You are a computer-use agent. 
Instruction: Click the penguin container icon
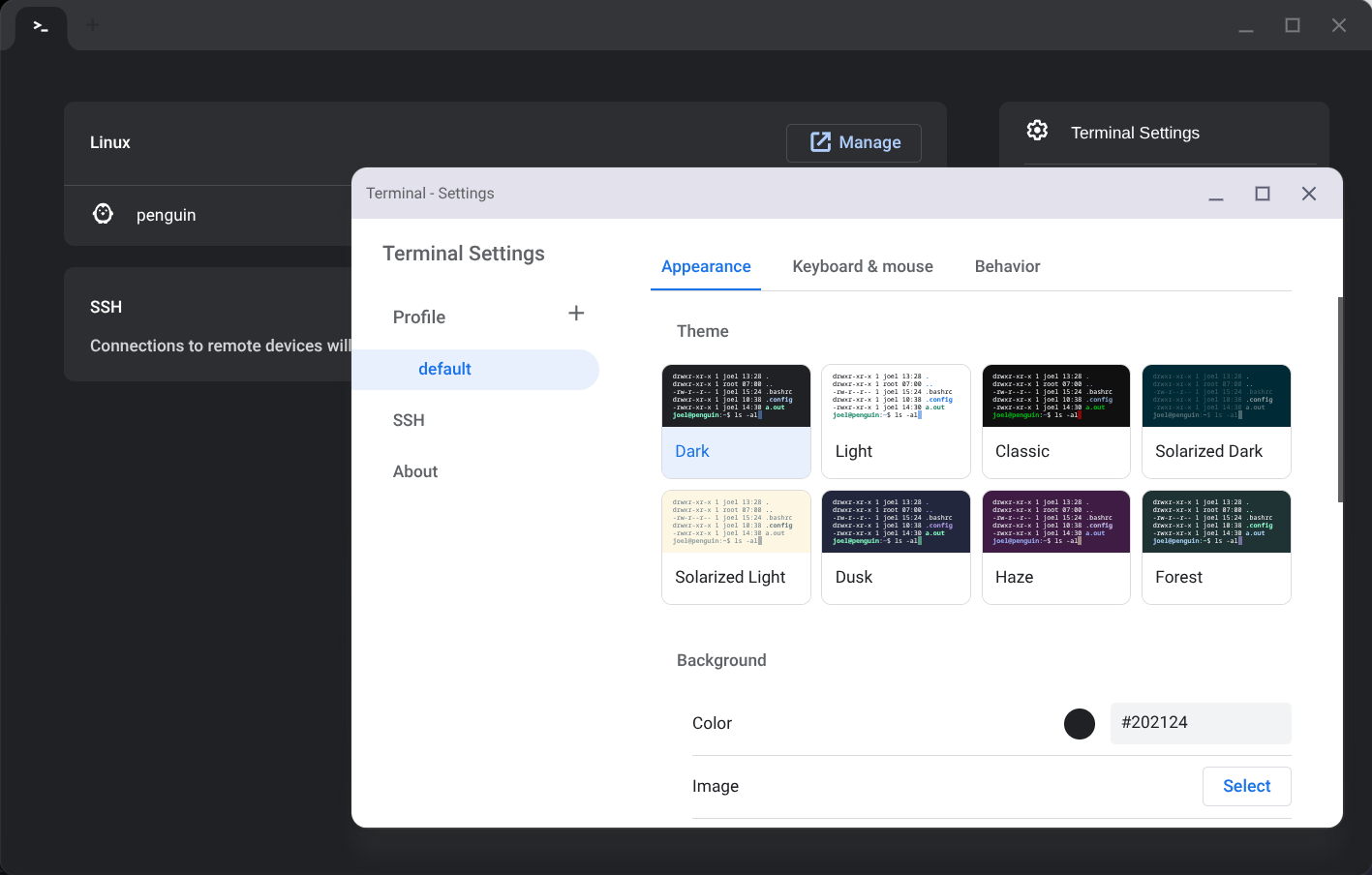click(103, 214)
